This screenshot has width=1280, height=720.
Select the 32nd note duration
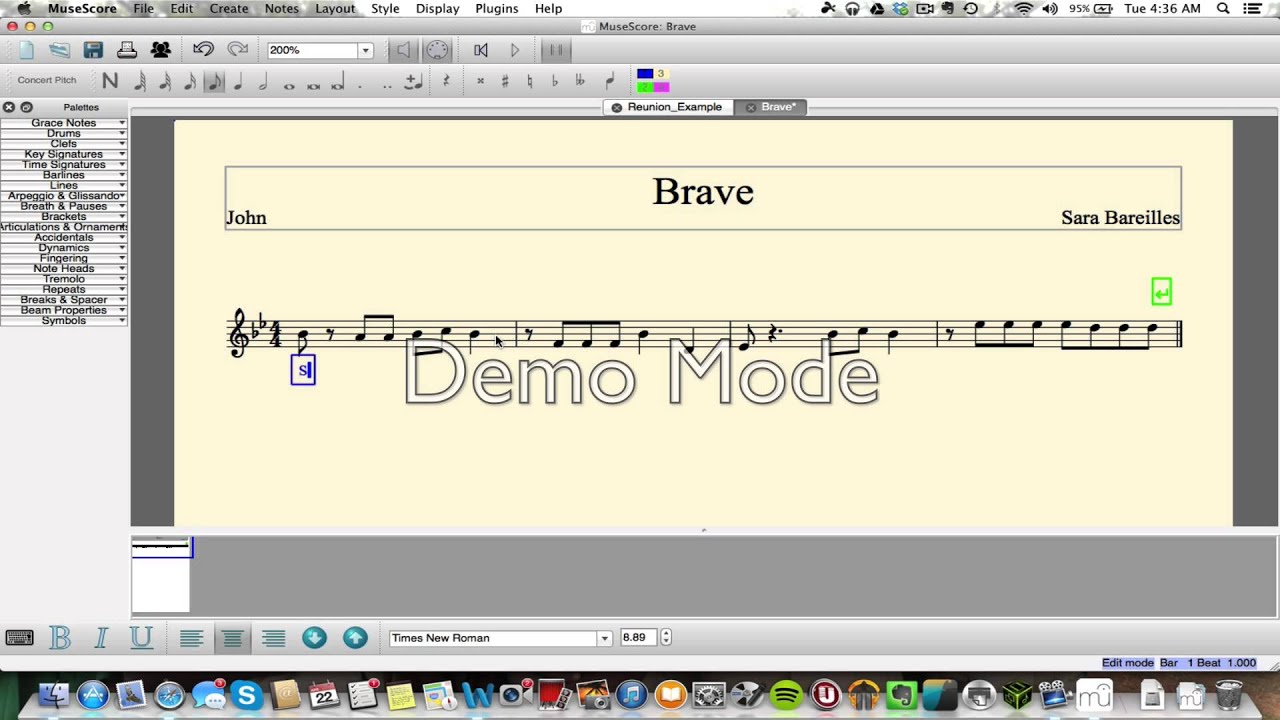tap(165, 82)
